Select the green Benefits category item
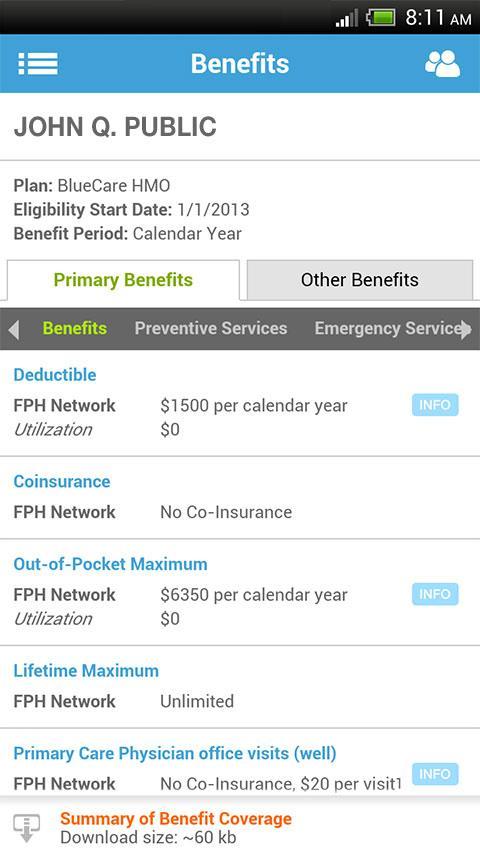The height and width of the screenshot is (853, 480). click(x=75, y=329)
